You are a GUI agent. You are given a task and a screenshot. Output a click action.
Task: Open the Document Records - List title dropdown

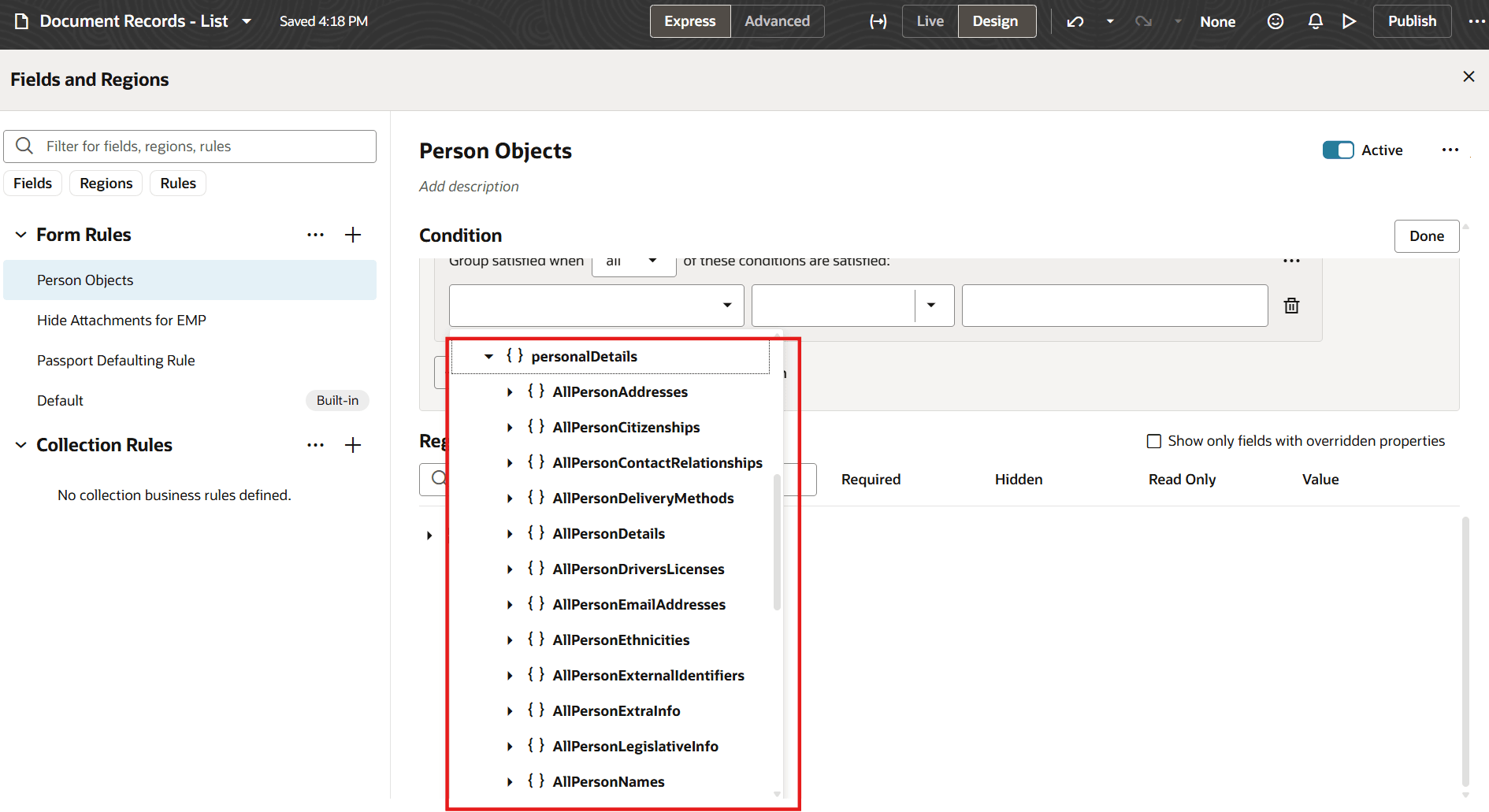[247, 21]
